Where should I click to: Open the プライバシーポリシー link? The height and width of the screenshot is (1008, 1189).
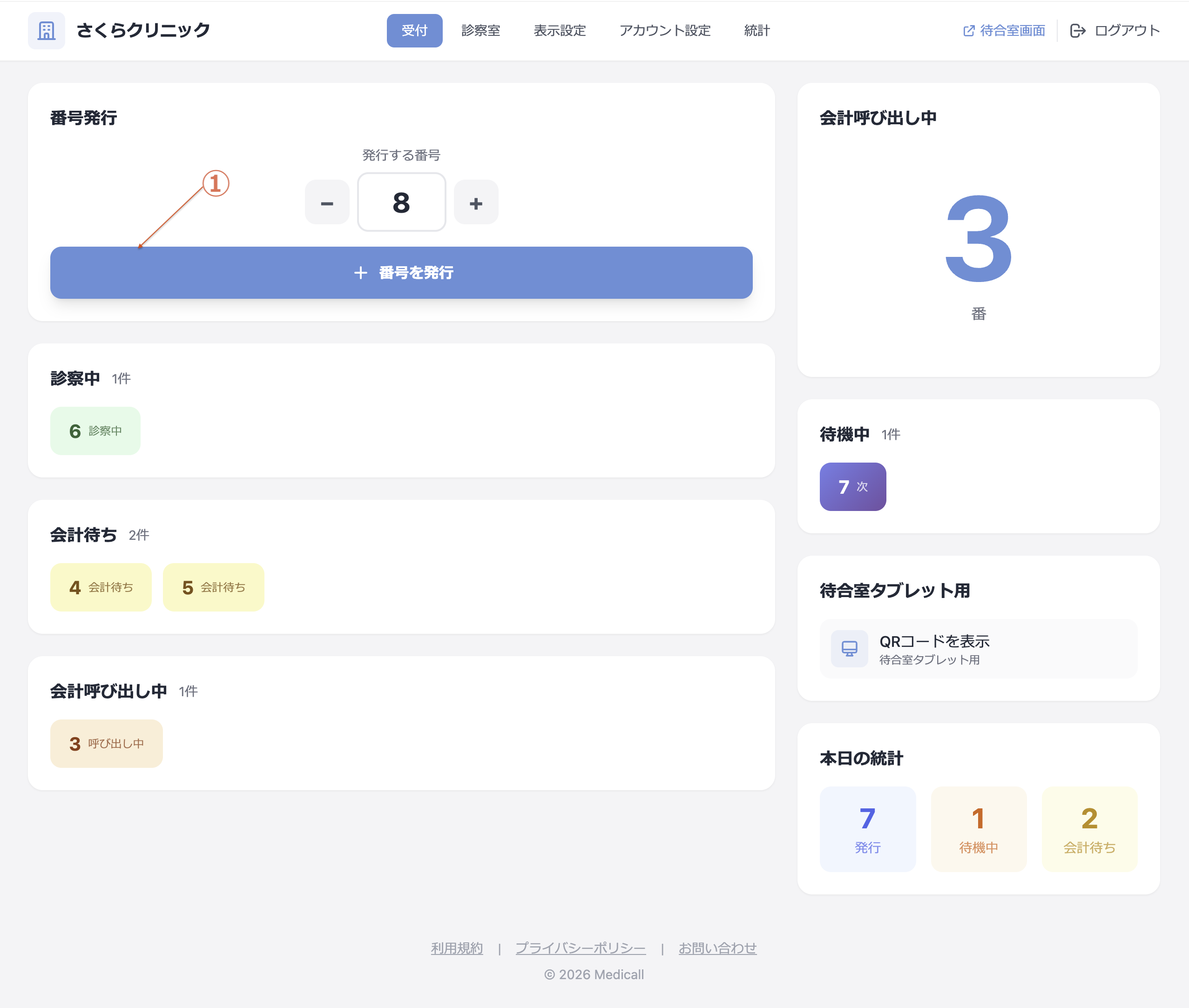580,948
